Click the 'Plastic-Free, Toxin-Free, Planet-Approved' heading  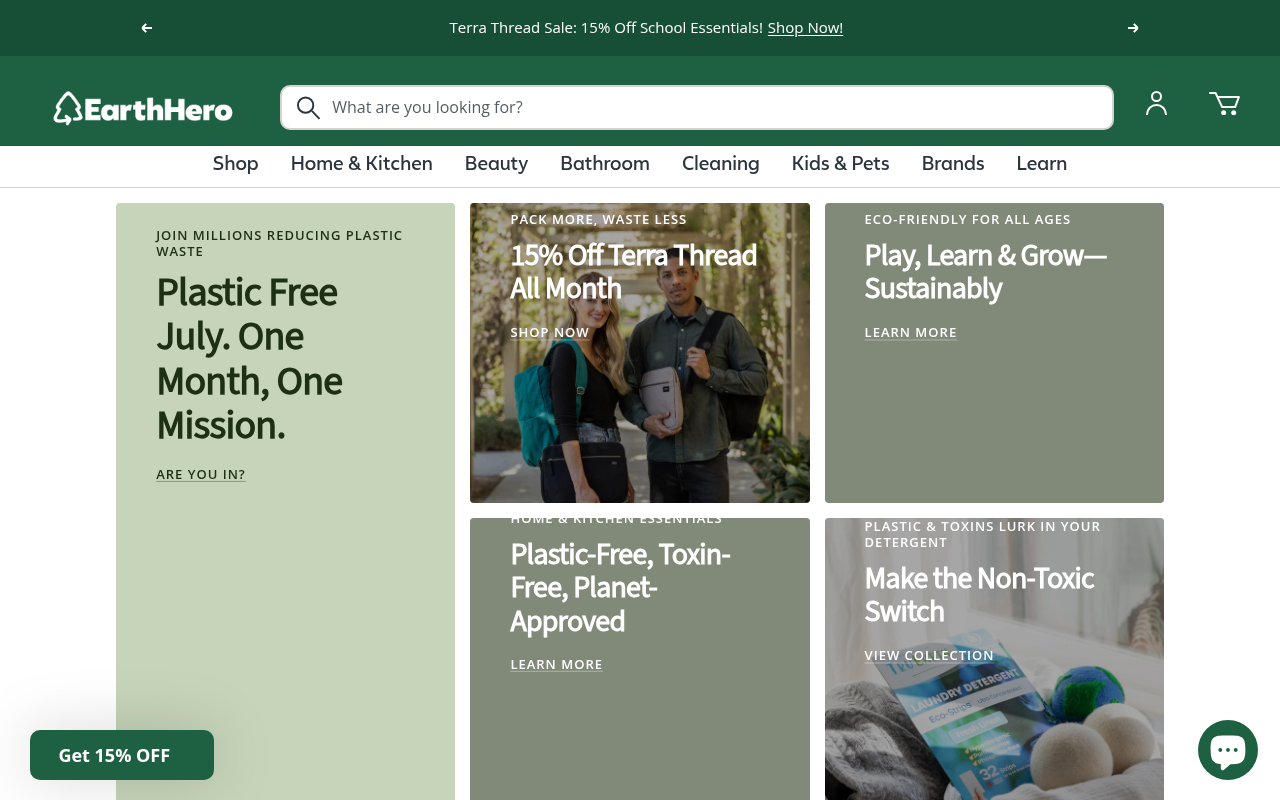click(621, 588)
